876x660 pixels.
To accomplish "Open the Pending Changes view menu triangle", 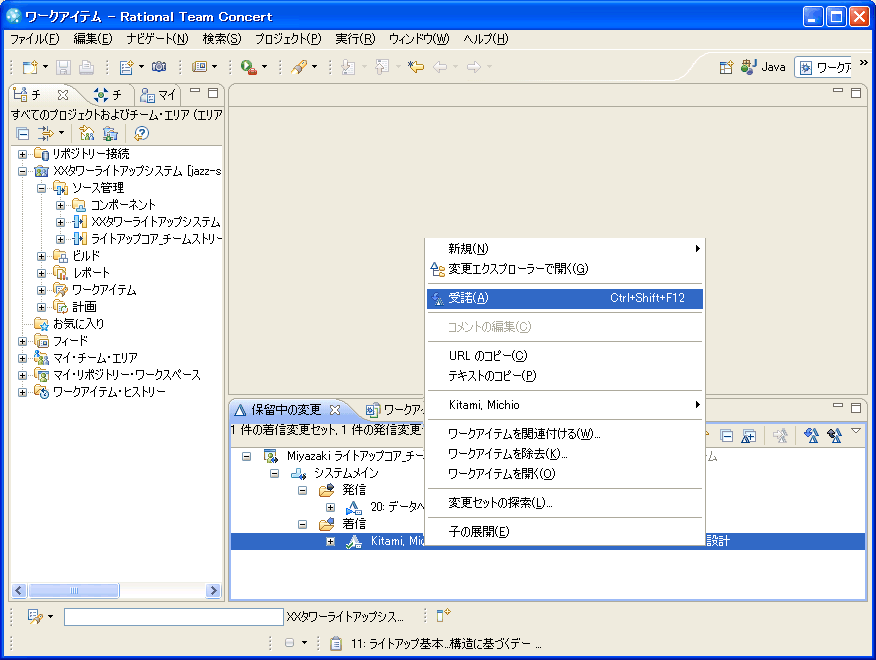I will 856,431.
